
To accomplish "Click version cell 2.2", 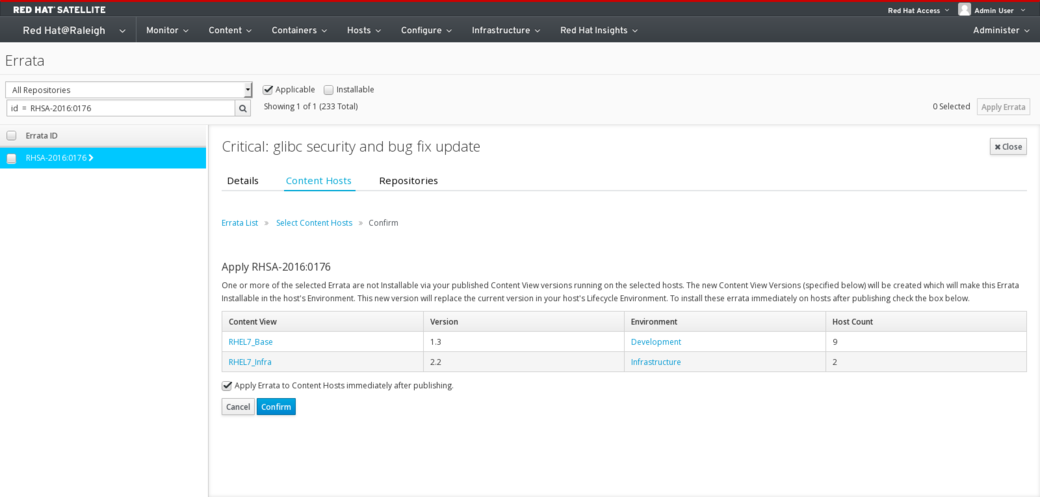I will tap(523, 362).
